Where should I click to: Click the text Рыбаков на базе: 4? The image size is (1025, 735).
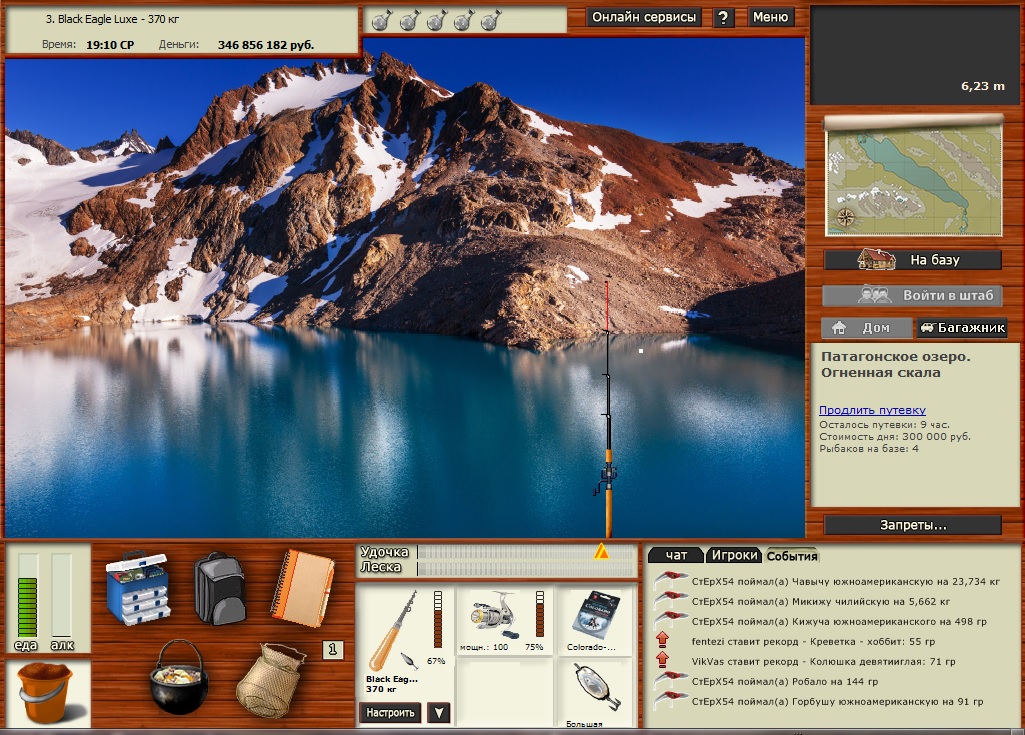pyautogui.click(x=869, y=449)
